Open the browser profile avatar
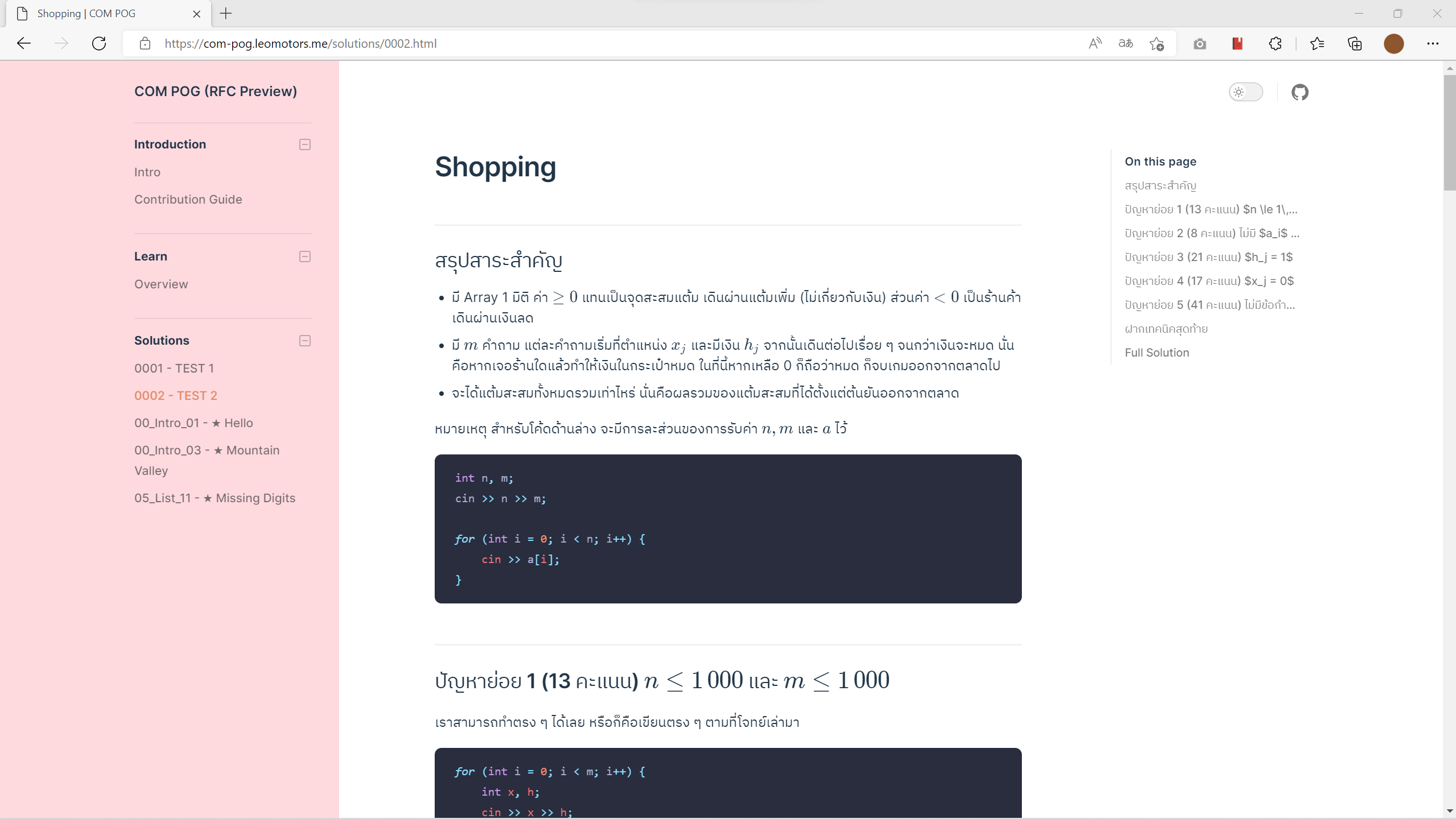The height and width of the screenshot is (819, 1456). (x=1393, y=43)
